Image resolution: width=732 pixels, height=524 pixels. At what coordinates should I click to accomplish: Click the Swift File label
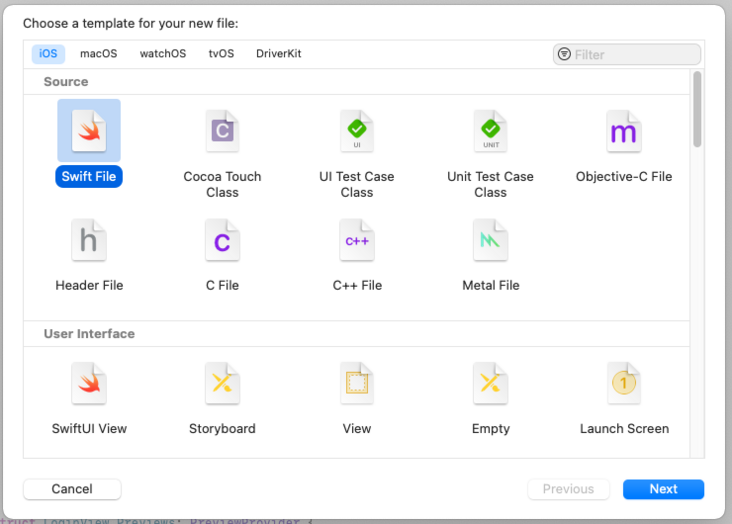(x=89, y=177)
